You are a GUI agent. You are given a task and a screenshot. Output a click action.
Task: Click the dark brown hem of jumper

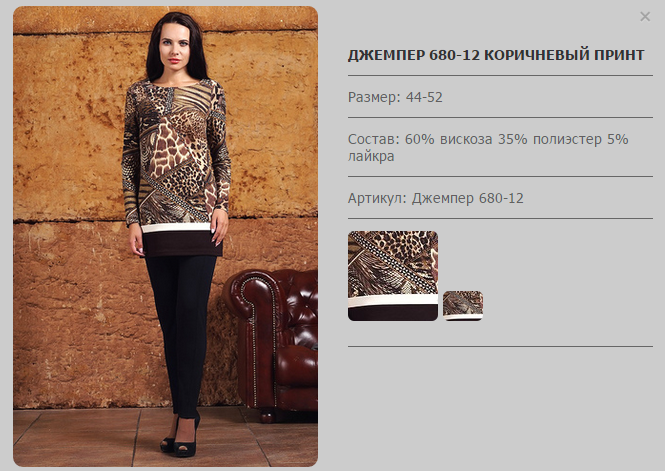182,245
